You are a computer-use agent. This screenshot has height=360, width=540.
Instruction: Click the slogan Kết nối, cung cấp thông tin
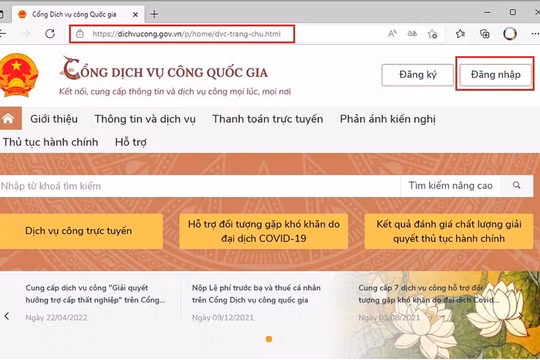pos(175,92)
